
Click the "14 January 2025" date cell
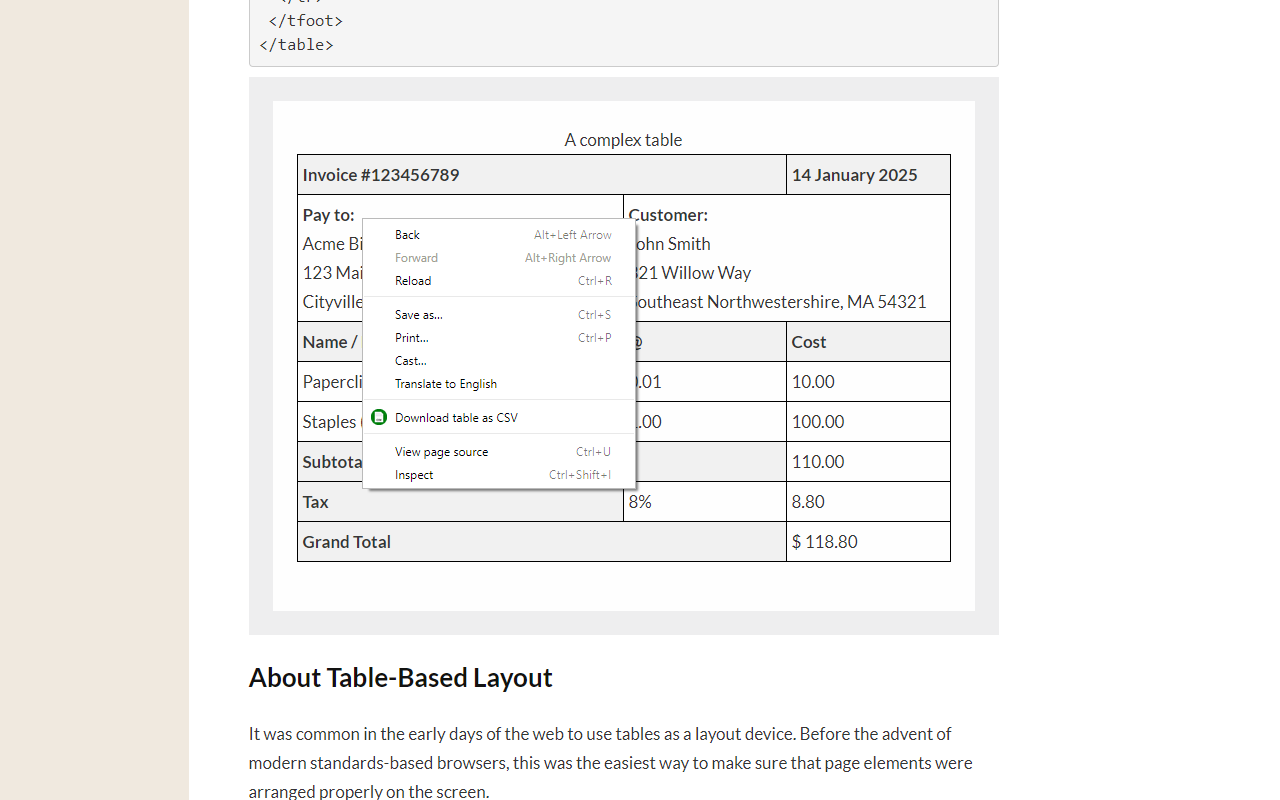854,174
